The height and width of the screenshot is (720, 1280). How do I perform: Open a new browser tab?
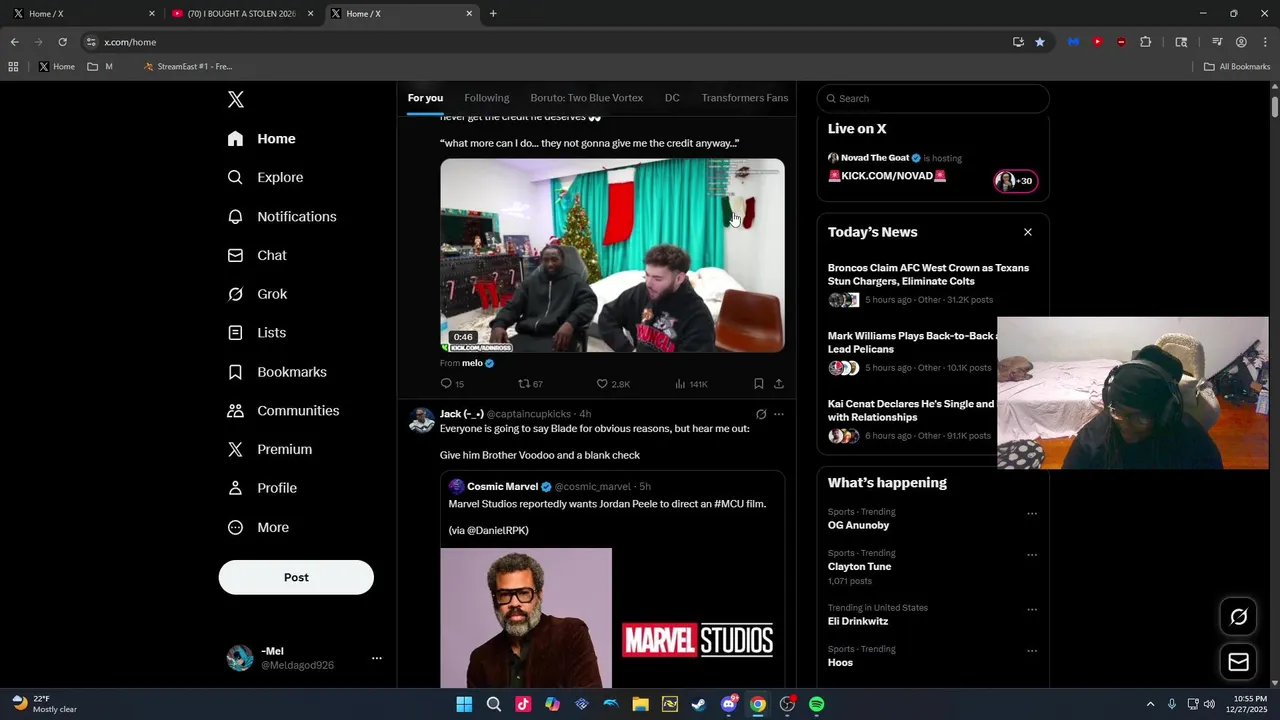point(493,14)
